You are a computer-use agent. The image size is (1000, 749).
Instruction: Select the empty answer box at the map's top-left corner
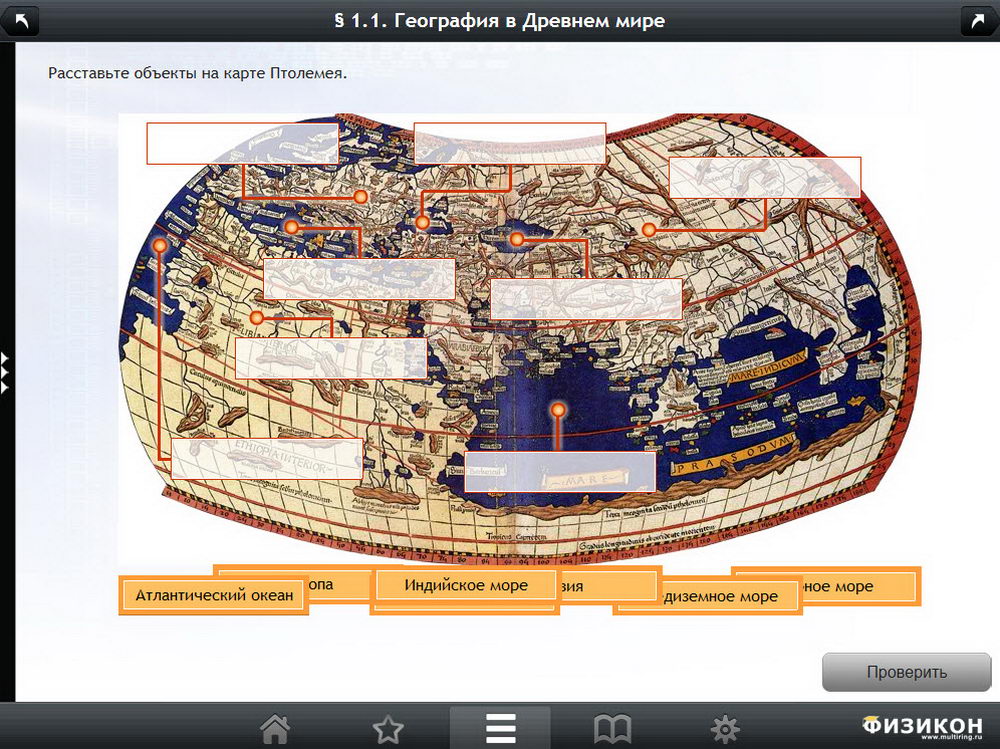242,144
